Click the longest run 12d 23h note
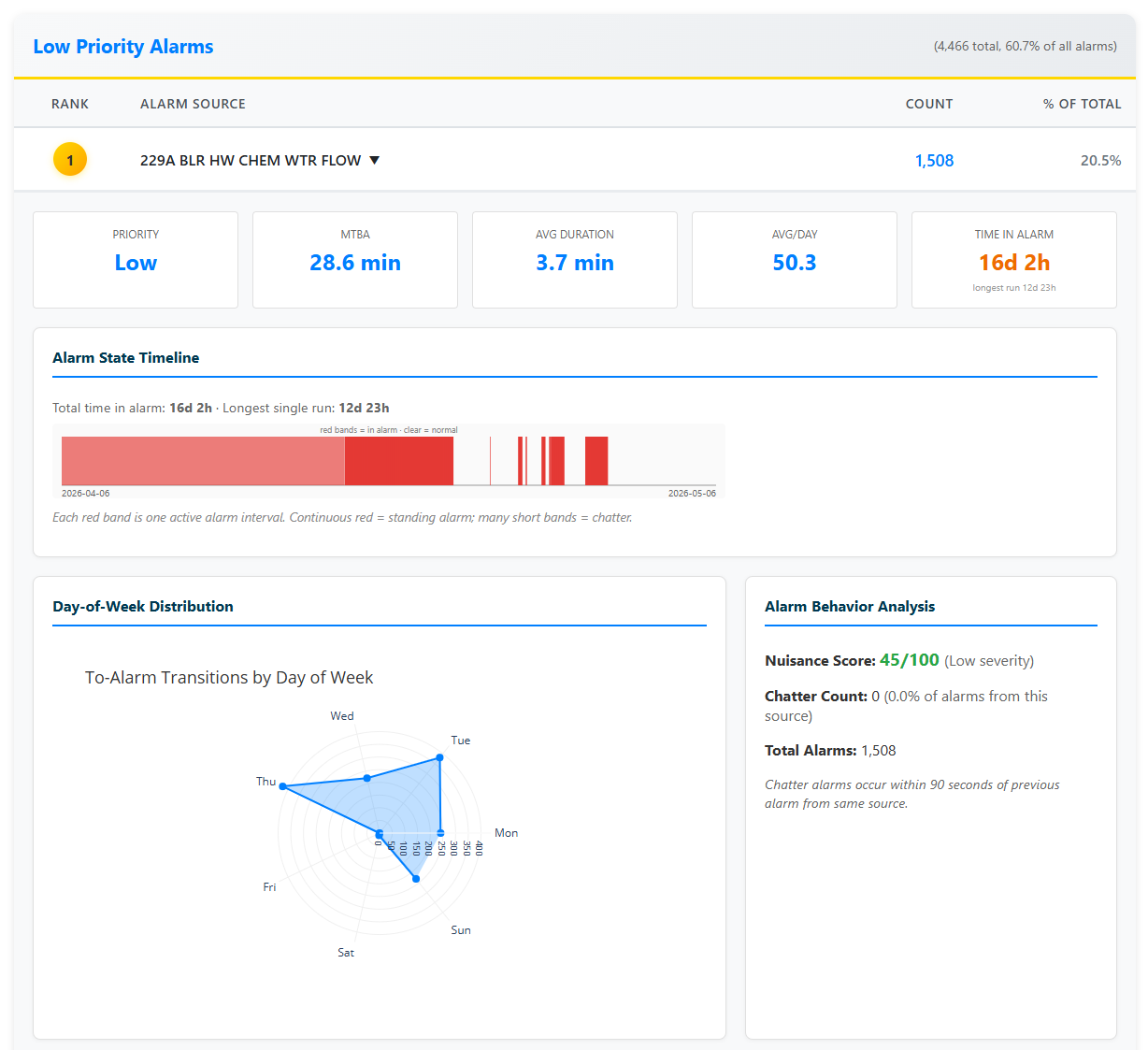 1014,288
